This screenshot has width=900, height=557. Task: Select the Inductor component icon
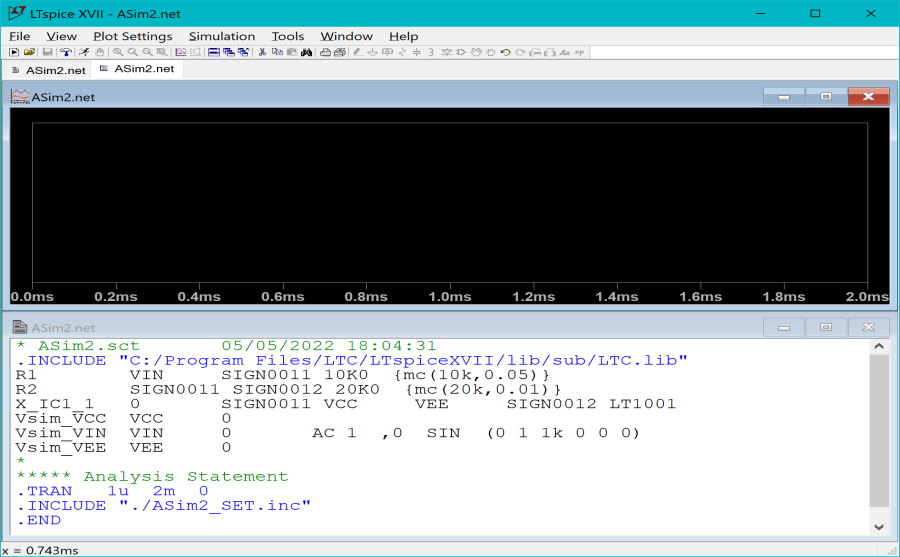point(432,52)
